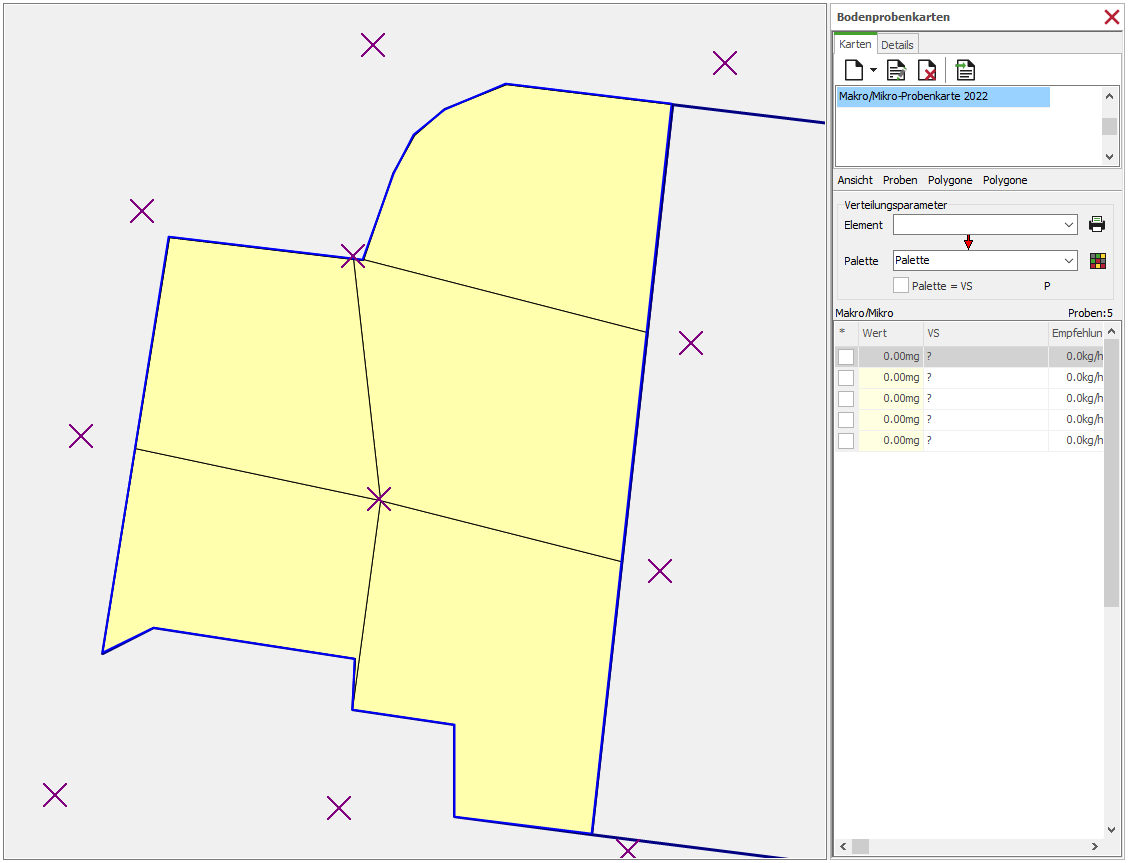Tick the checkbox in the last sample row

pos(846,441)
